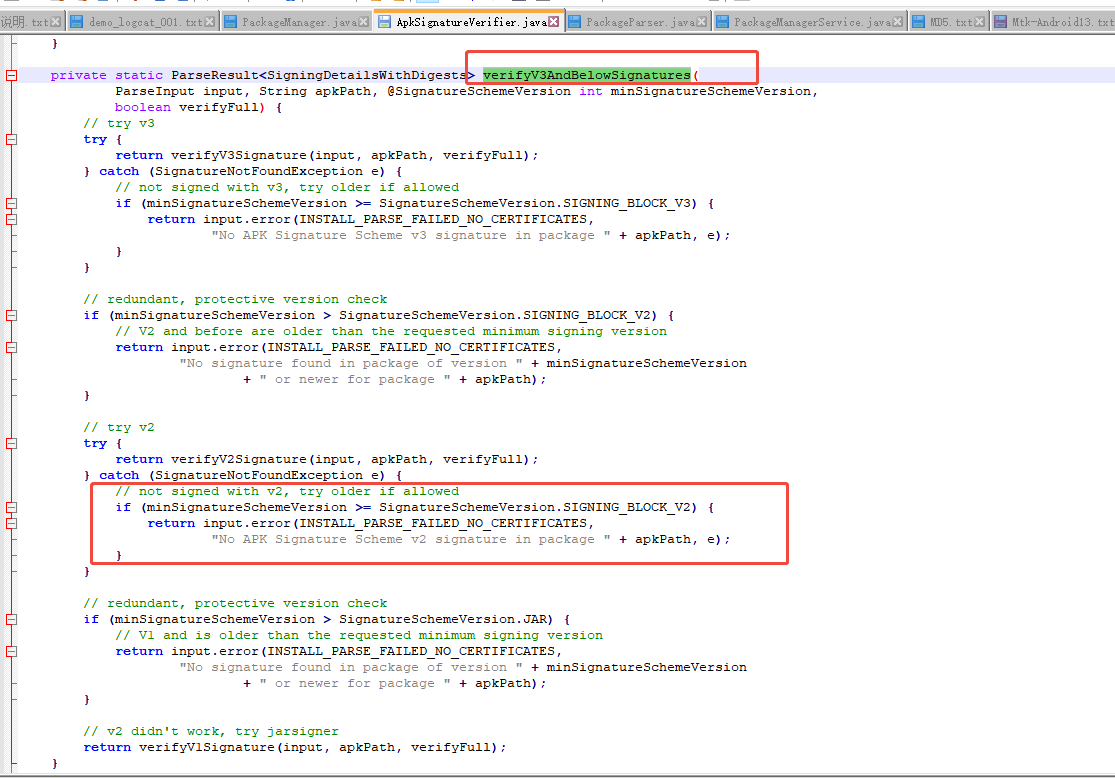Click the disk icon on PackageParser.java tab
The height and width of the screenshot is (778, 1115).
click(x=575, y=22)
